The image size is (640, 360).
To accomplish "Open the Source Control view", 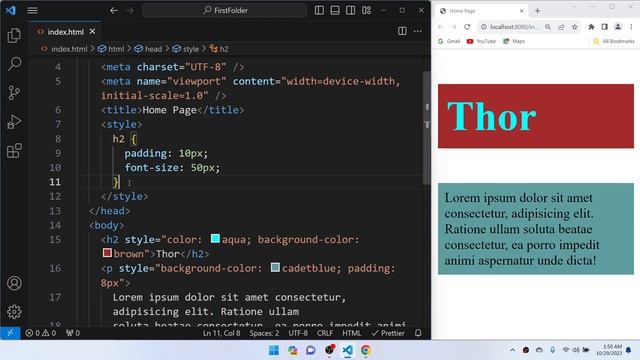I will tap(14, 93).
